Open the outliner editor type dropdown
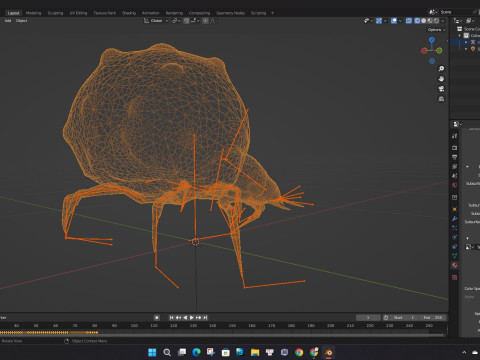The width and height of the screenshot is (480, 360). [x=458, y=21]
